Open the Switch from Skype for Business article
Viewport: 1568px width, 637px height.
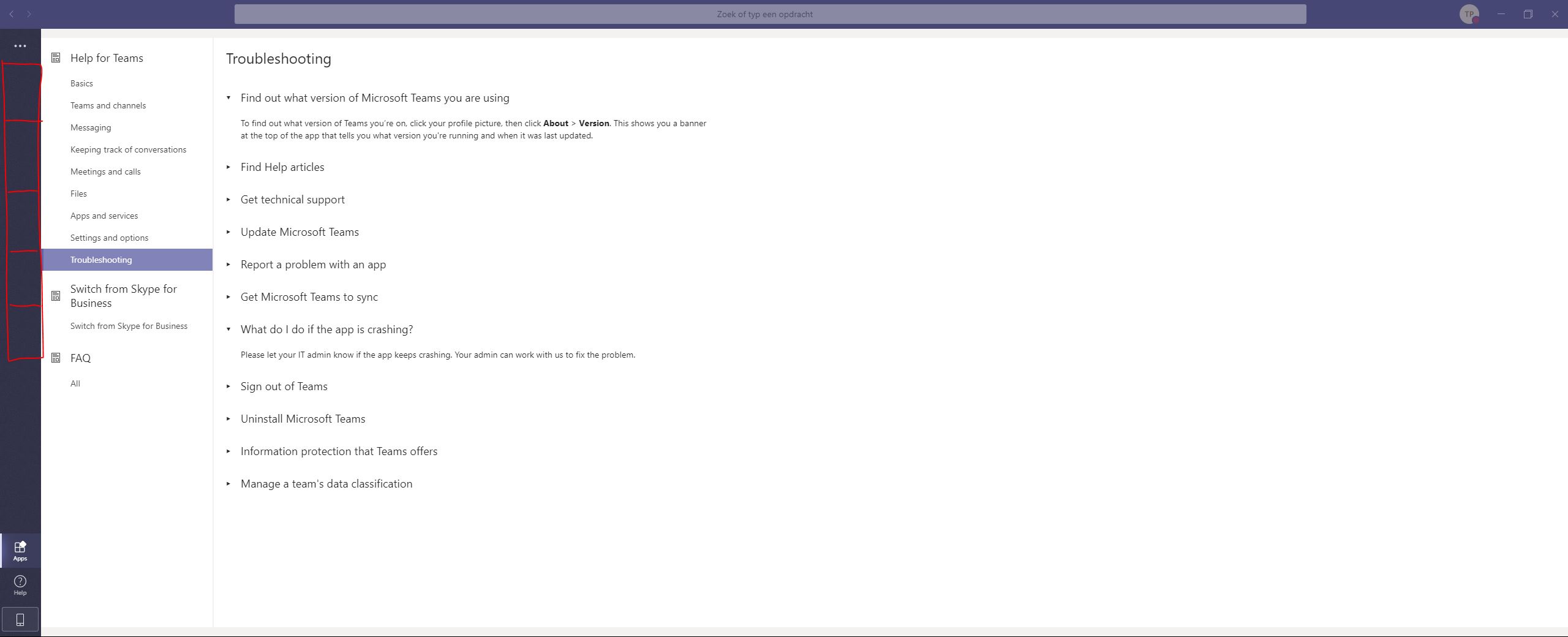128,326
